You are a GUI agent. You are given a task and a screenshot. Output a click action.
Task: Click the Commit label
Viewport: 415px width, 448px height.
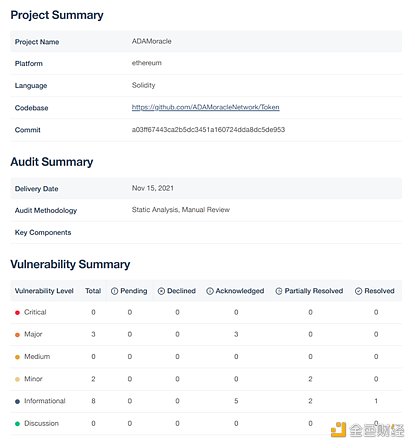click(x=28, y=130)
